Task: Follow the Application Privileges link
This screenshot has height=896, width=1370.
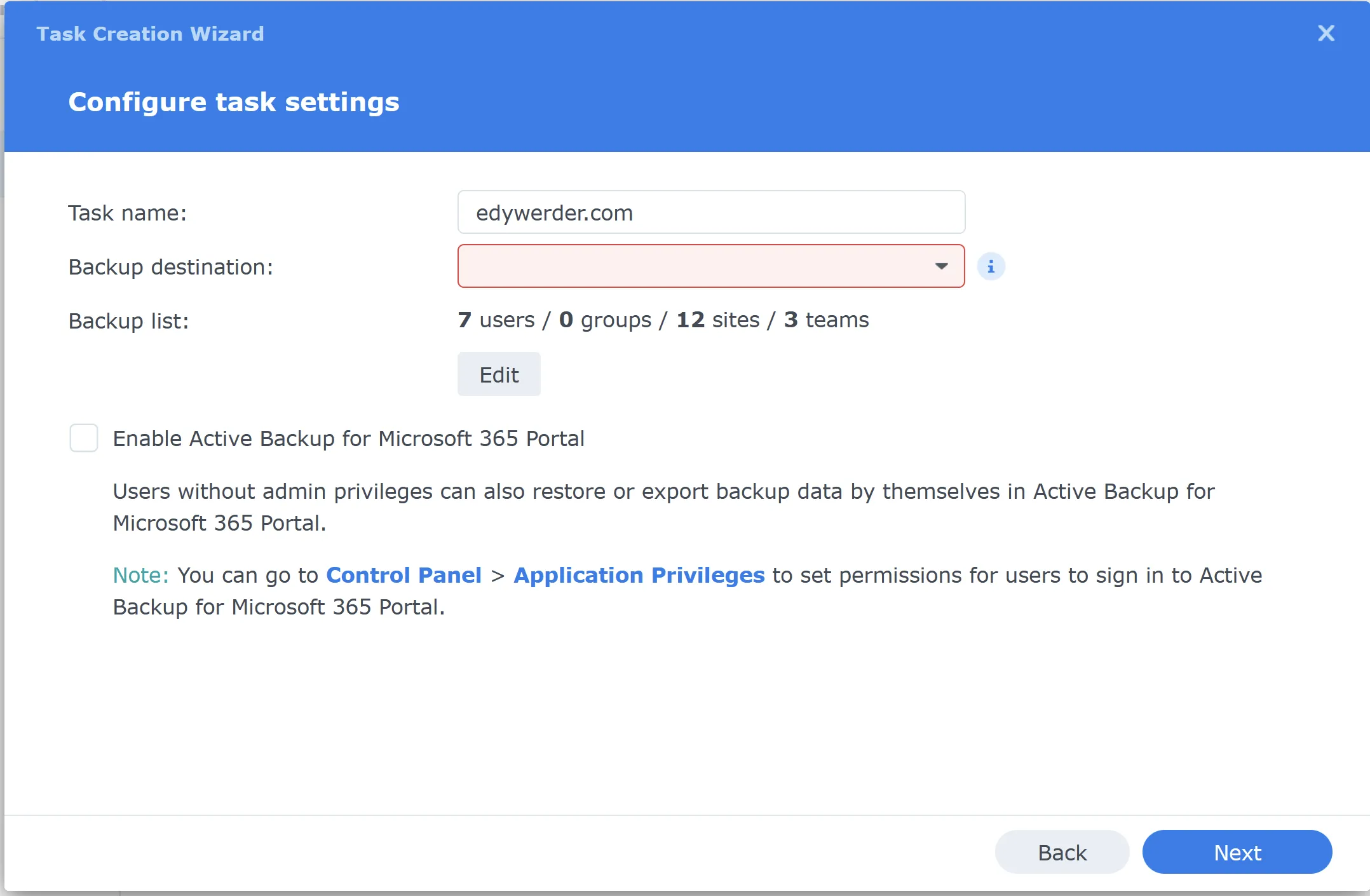Action: [639, 575]
